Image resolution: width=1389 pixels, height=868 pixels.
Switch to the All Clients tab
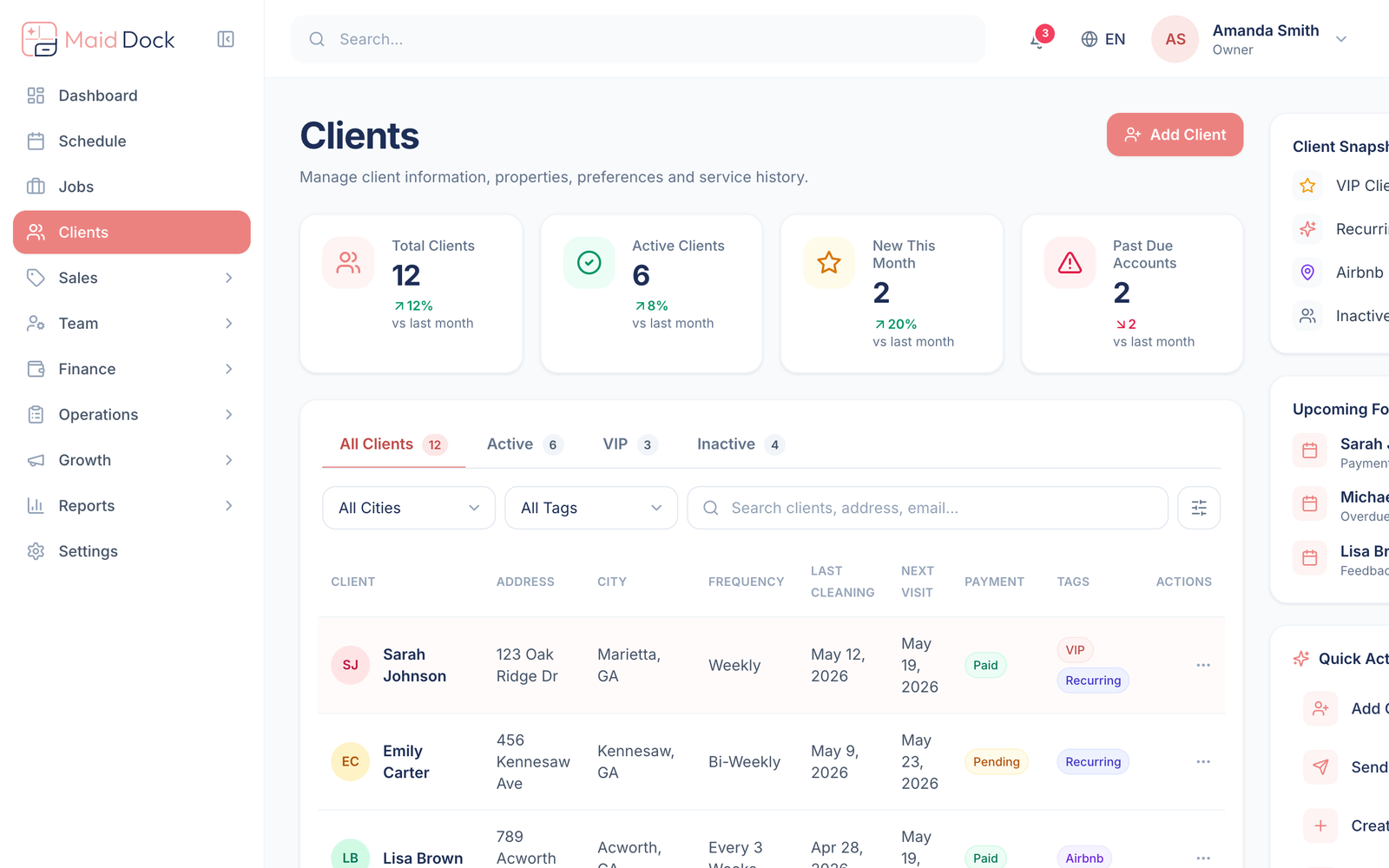pyautogui.click(x=393, y=444)
